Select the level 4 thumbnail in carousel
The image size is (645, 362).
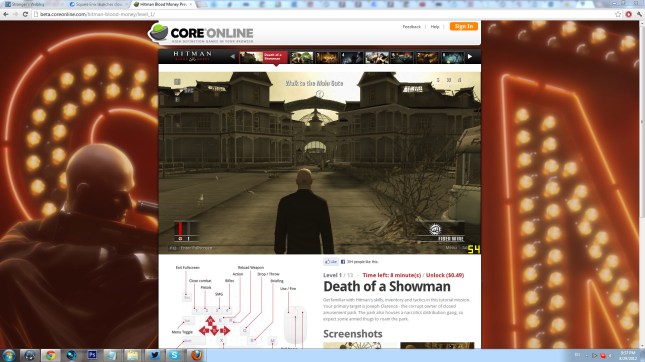coord(352,57)
